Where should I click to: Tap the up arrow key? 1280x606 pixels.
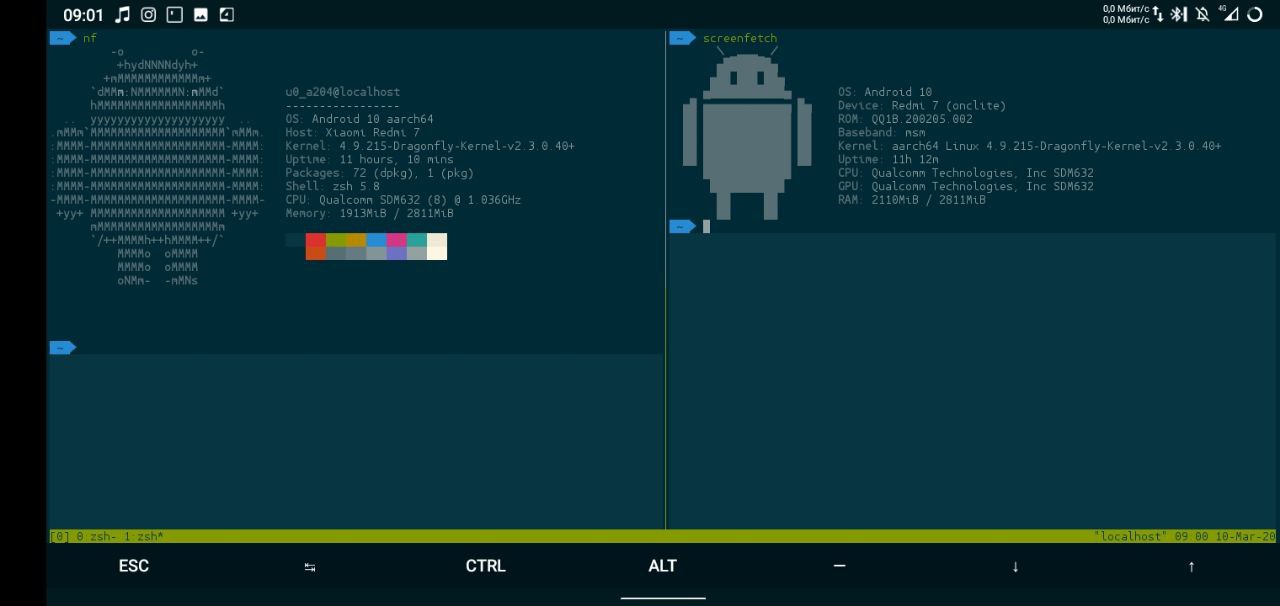(x=1191, y=566)
